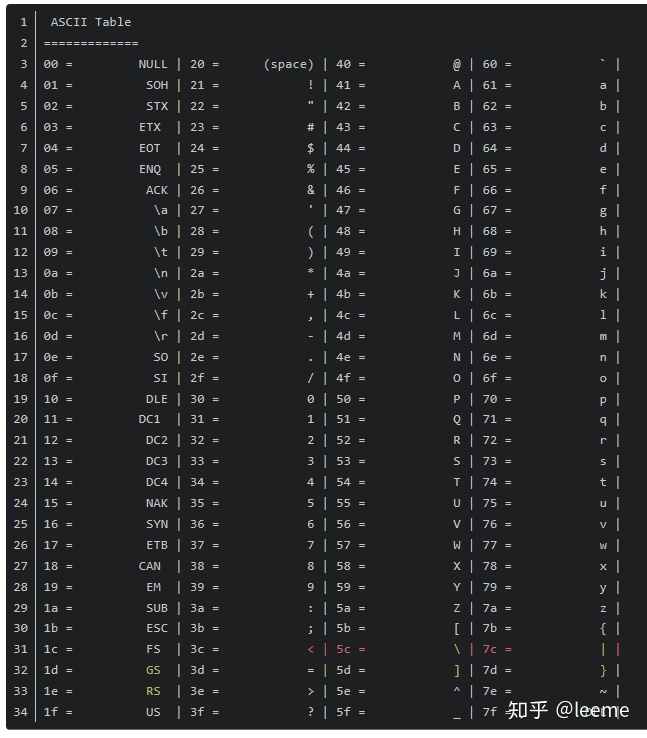The width and height of the screenshot is (647, 738).
Task: Click the lowercase 'a' for code 61
Action: tap(603, 86)
